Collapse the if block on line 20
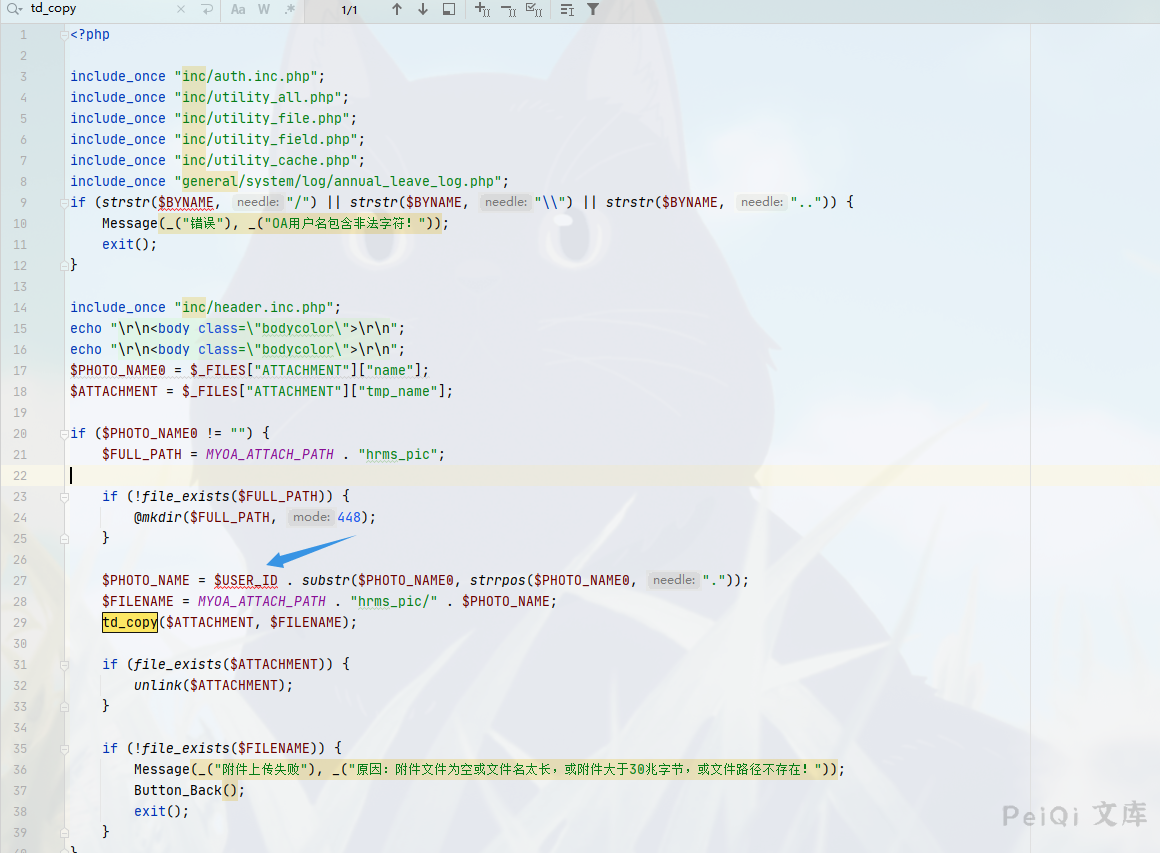The height and width of the screenshot is (853, 1160). pos(62,433)
